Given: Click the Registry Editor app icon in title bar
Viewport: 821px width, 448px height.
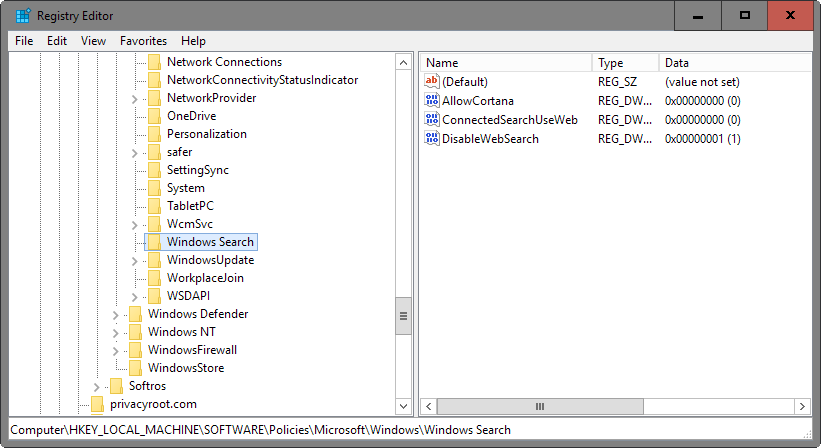Looking at the screenshot, I should tap(23, 16).
